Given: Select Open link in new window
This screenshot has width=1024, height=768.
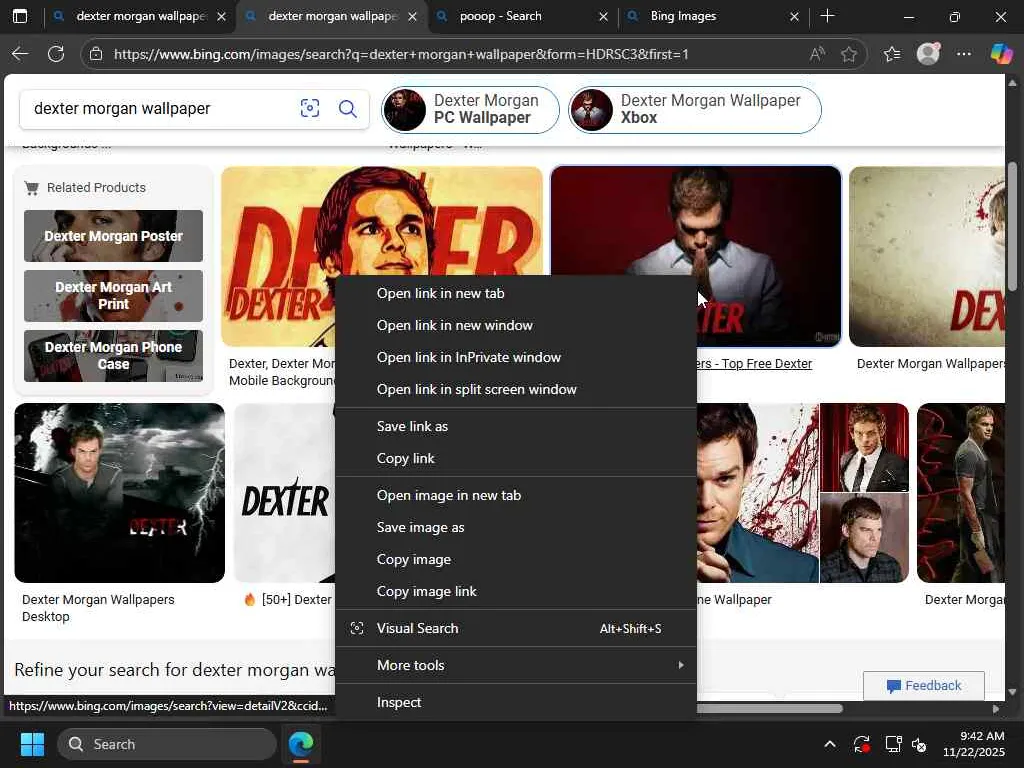Looking at the screenshot, I should [515, 325].
